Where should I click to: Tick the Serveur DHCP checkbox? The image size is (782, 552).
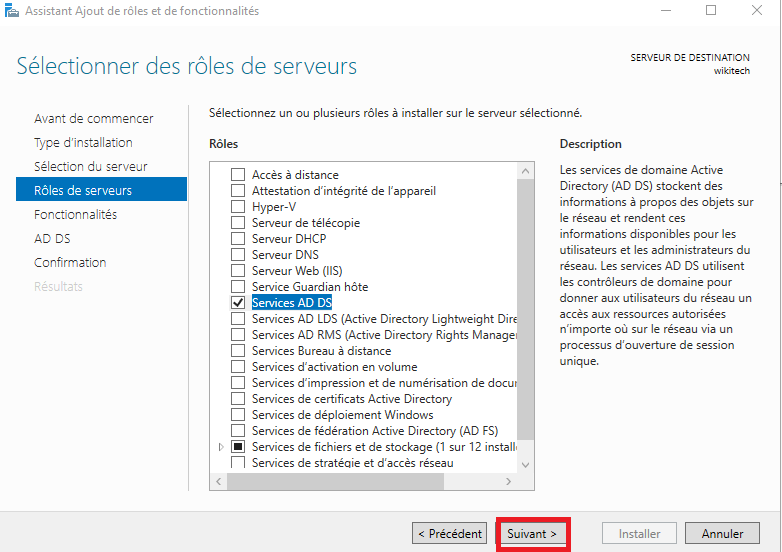238,239
